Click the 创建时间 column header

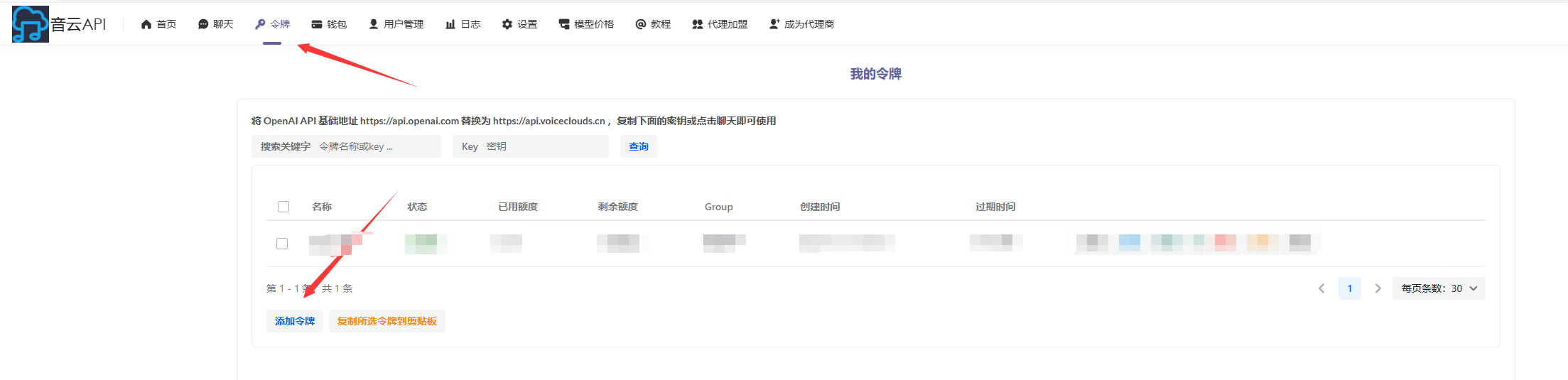tap(820, 207)
